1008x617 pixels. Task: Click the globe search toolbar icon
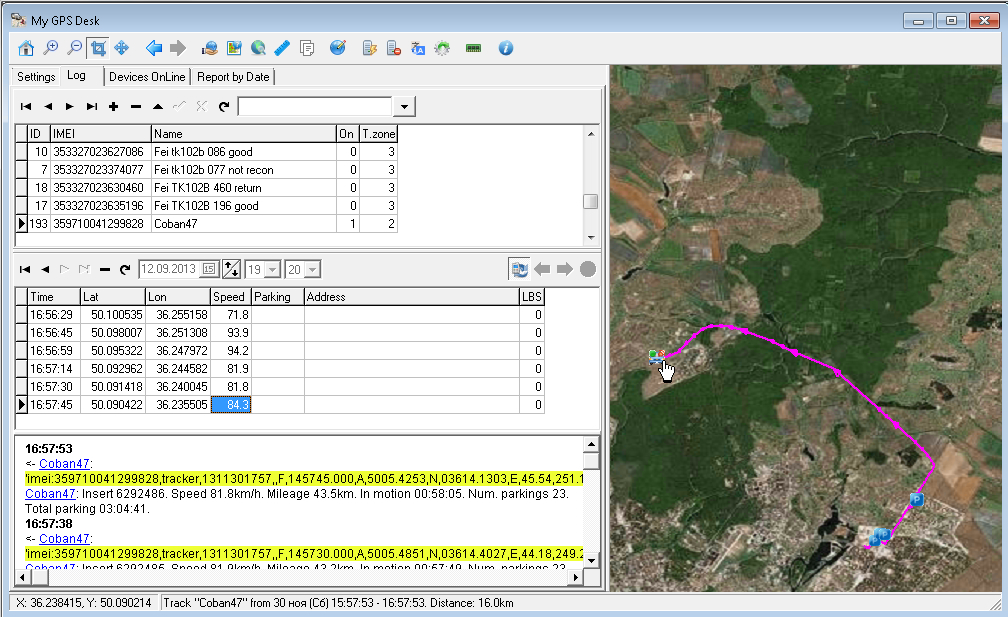[258, 48]
